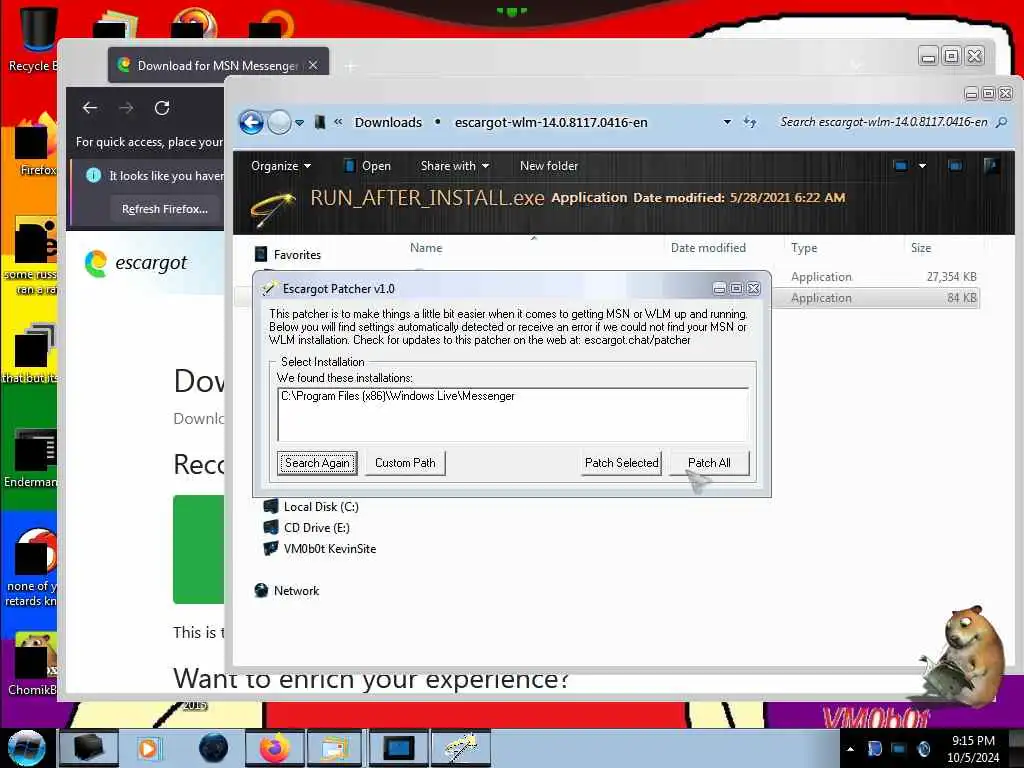Show hidden system tray icons
The width and height of the screenshot is (1024, 768).
[x=850, y=749]
